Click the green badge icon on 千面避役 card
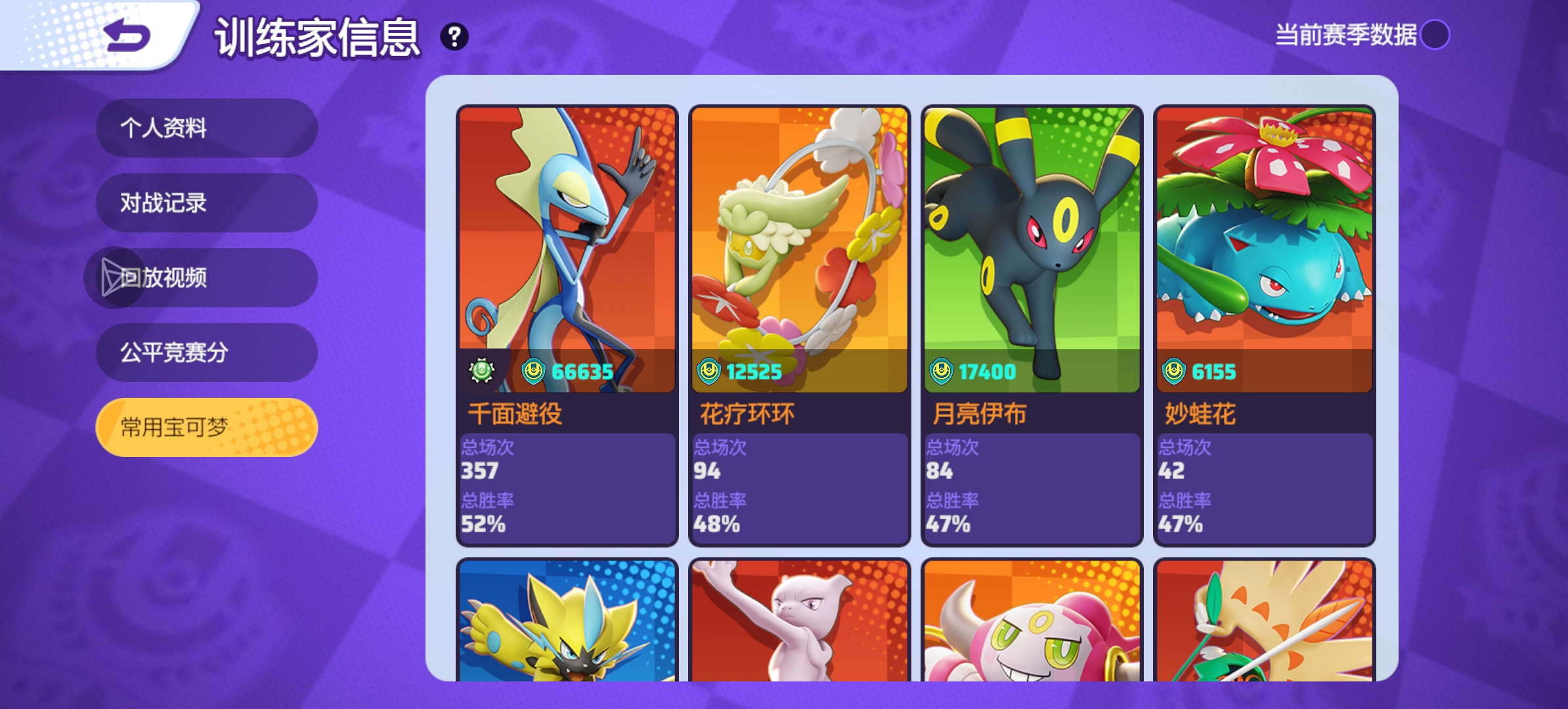 (x=481, y=371)
